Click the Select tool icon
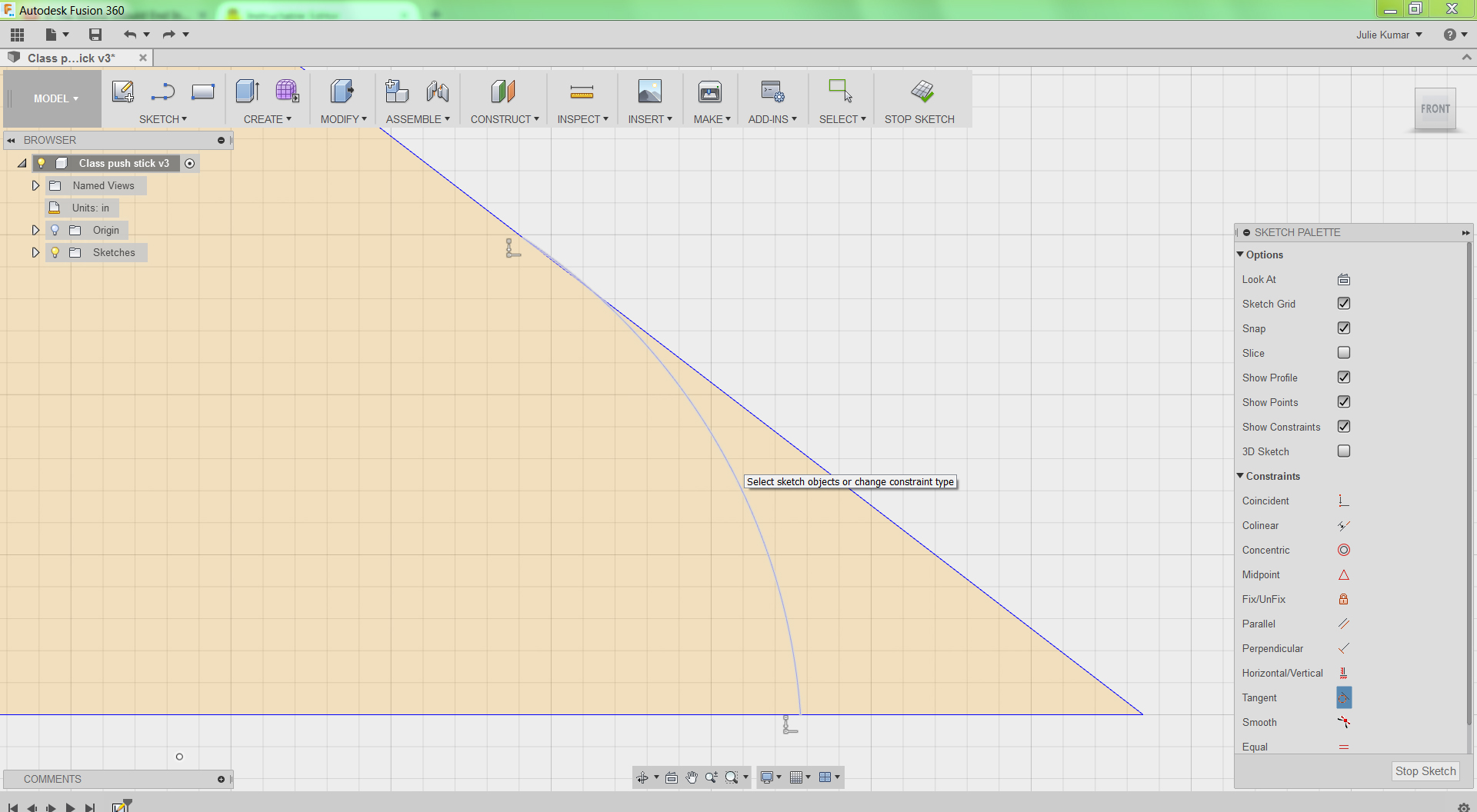 pos(840,92)
